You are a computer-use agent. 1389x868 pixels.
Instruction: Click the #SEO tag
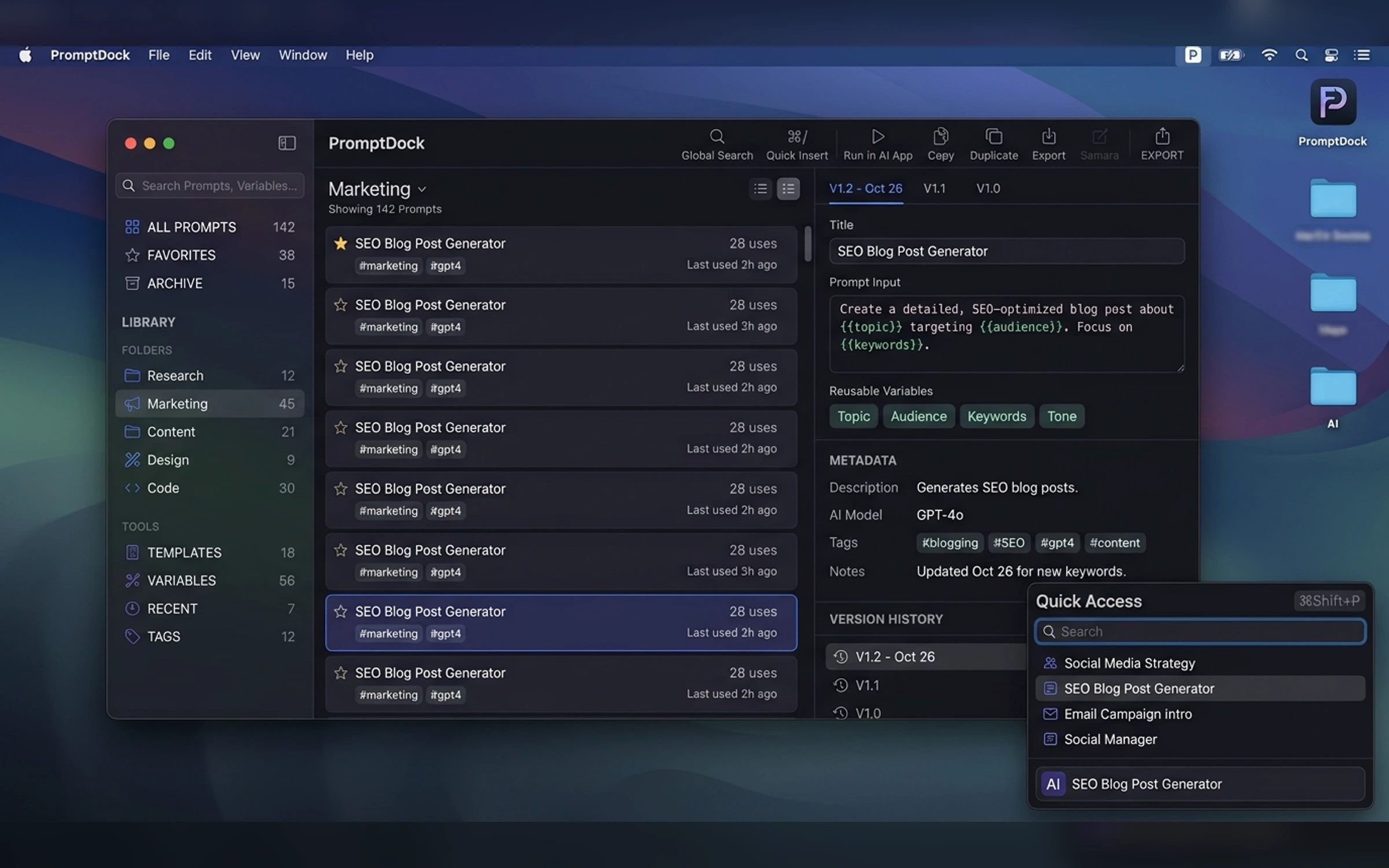coord(1008,543)
